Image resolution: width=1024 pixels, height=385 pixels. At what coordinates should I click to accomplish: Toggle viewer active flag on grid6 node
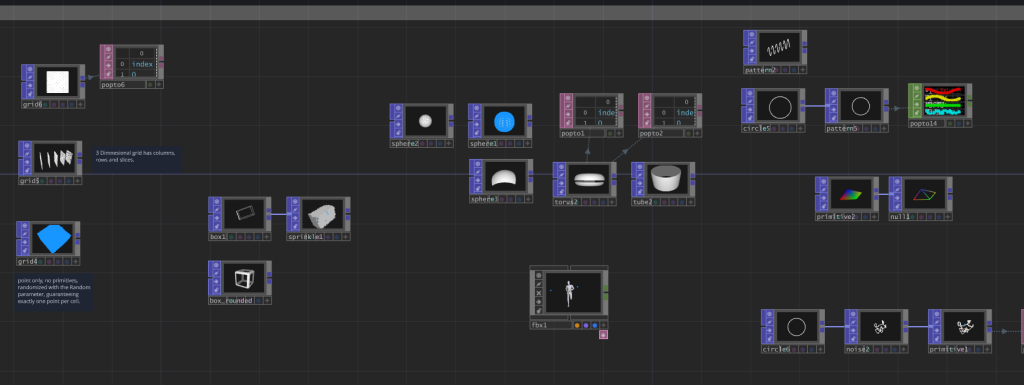point(30,69)
